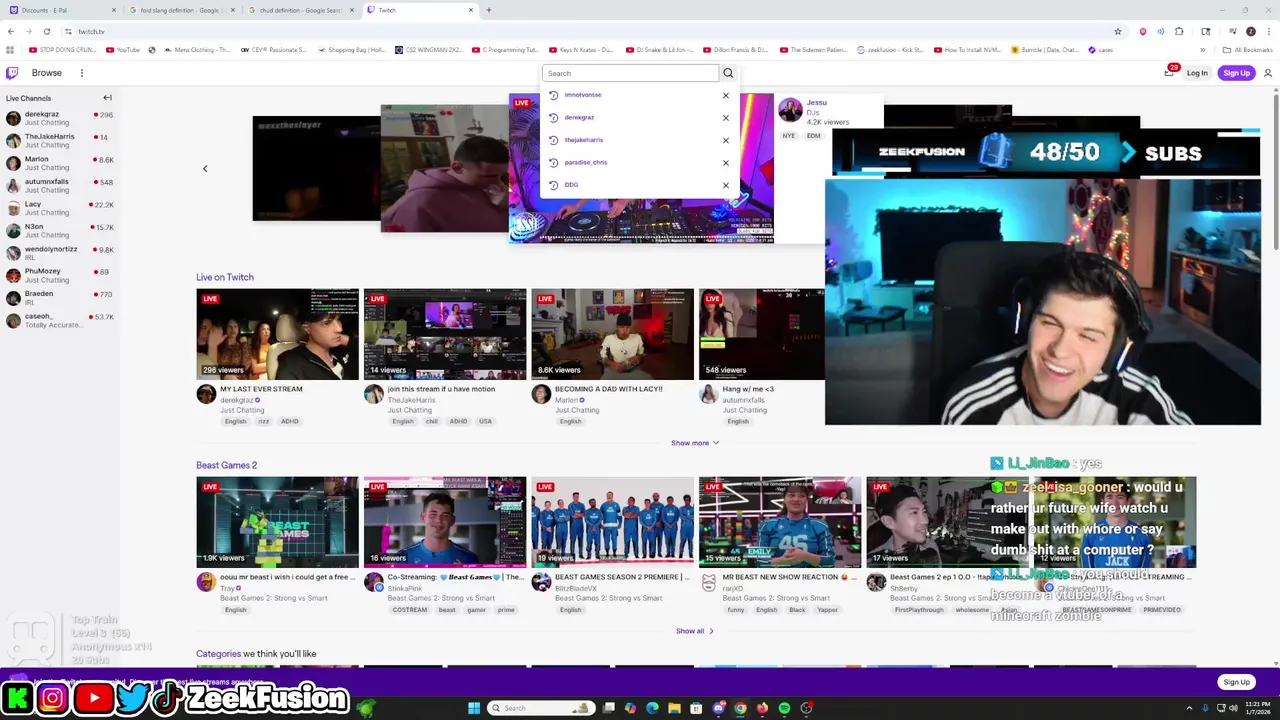
Task: Click the Log In button
Action: (1197, 73)
